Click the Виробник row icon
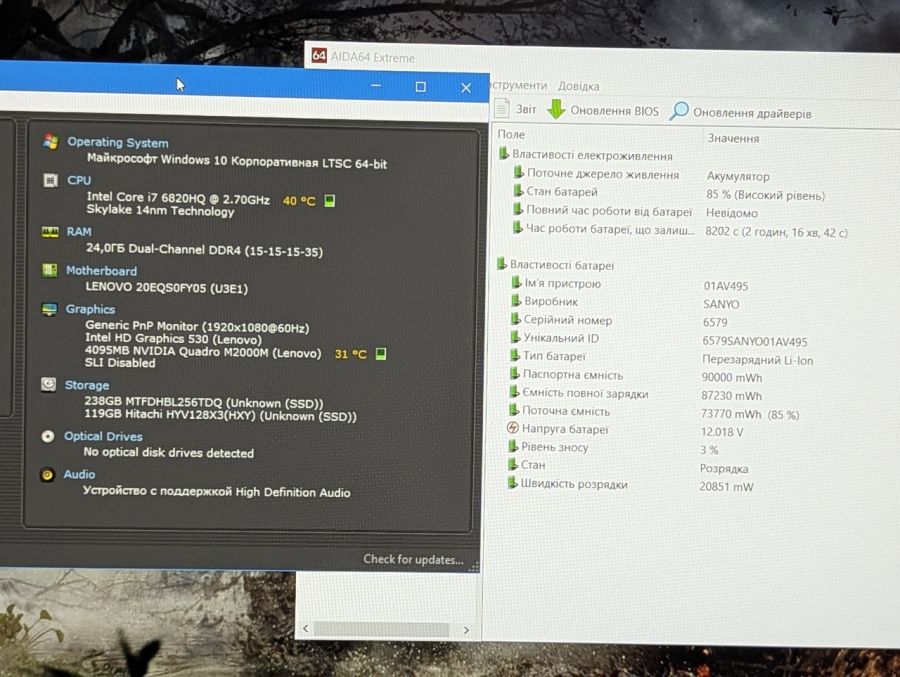The width and height of the screenshot is (900, 677). (x=516, y=300)
